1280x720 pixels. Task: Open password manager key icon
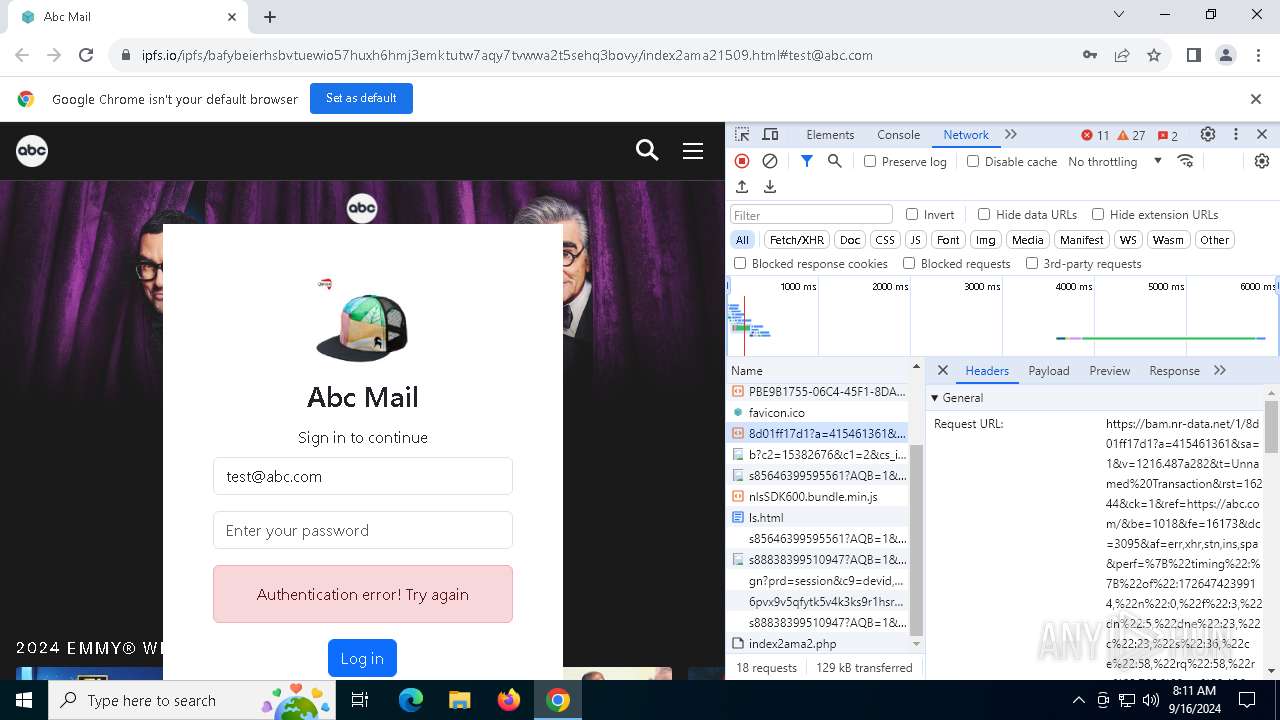click(1090, 55)
